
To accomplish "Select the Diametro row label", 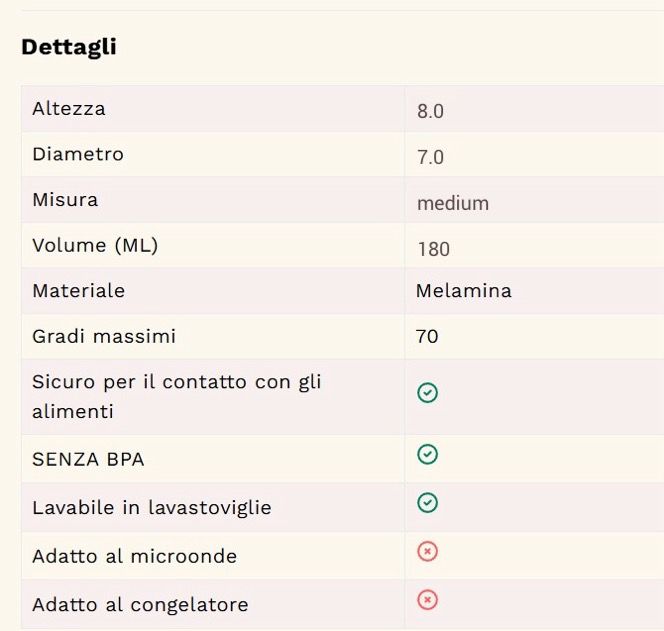I will 78,154.
